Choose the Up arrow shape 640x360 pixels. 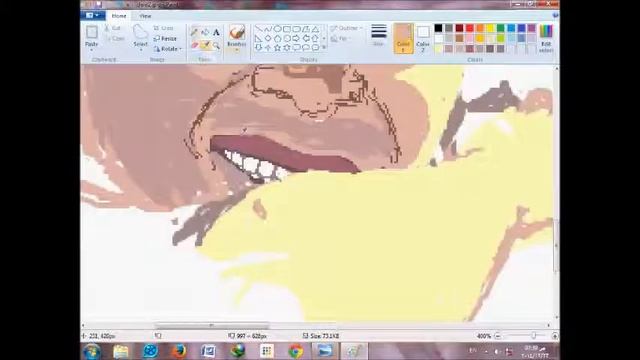coord(268,47)
